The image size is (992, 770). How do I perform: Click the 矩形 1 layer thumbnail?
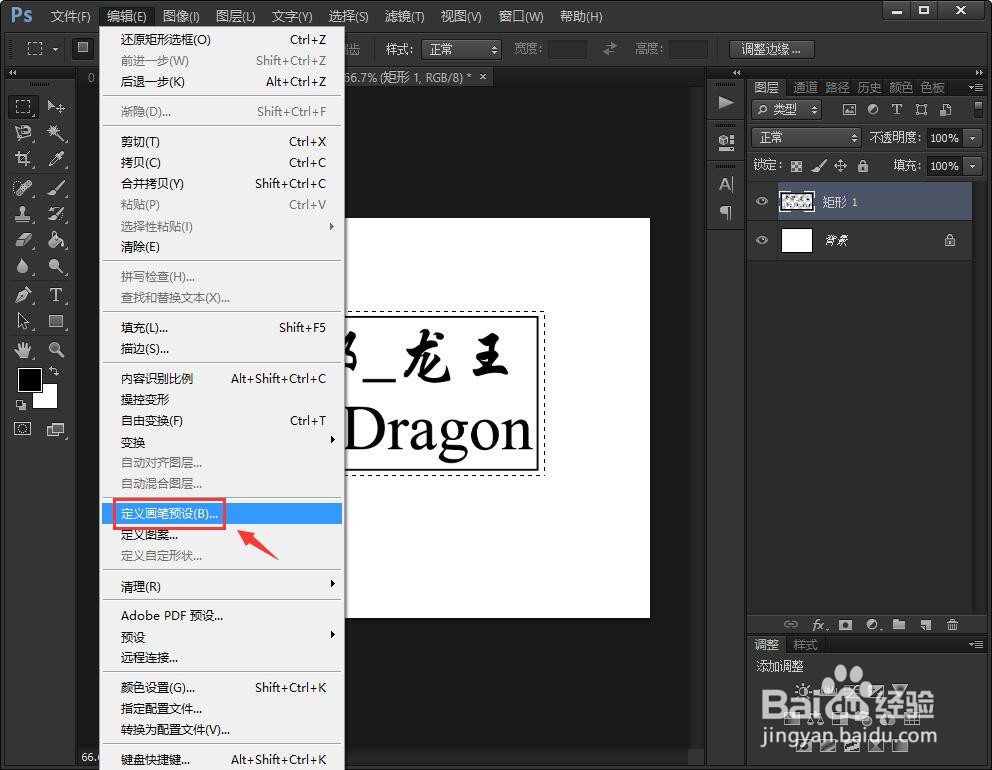click(x=798, y=202)
